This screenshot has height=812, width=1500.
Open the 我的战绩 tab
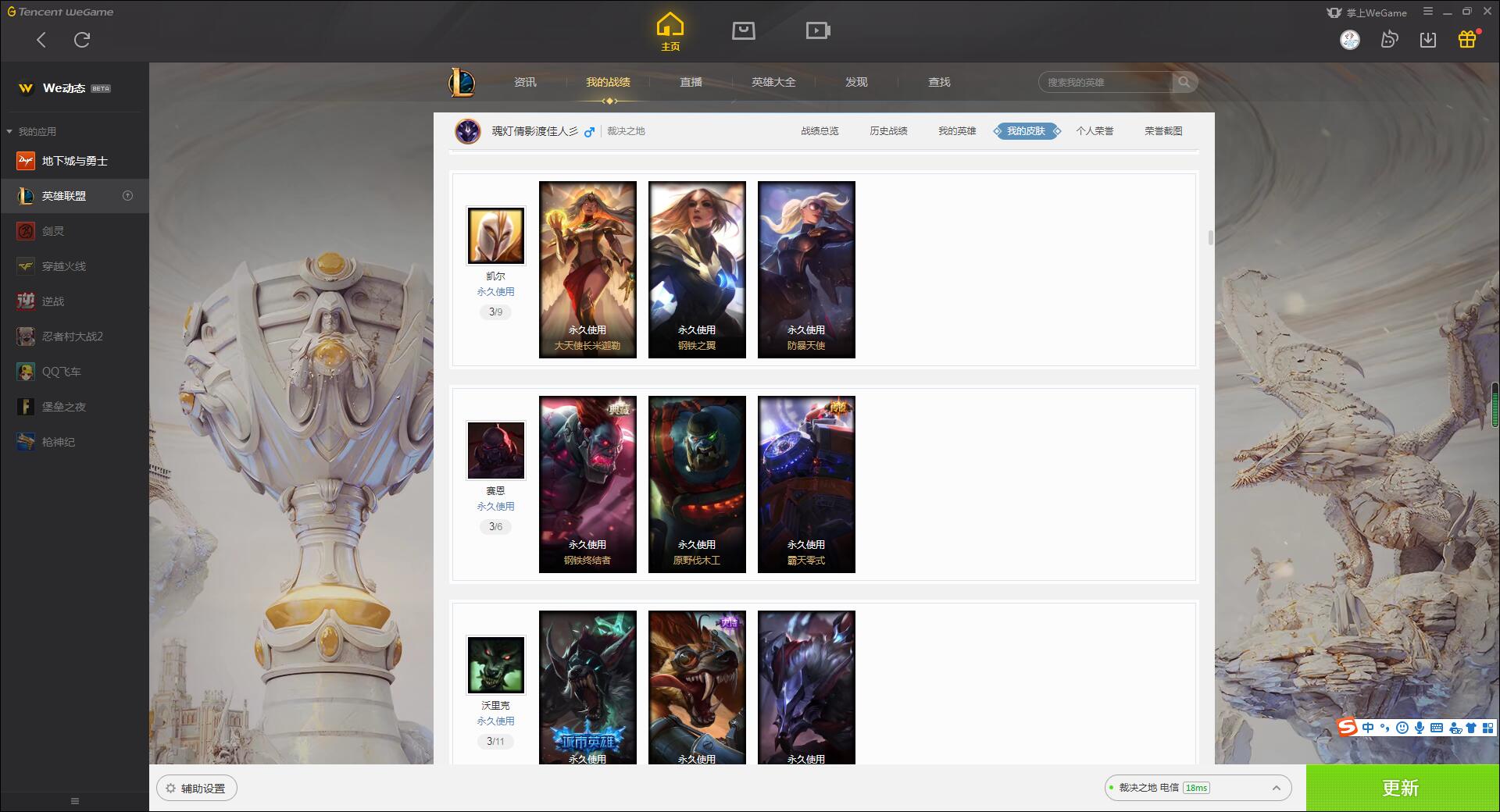pos(608,82)
